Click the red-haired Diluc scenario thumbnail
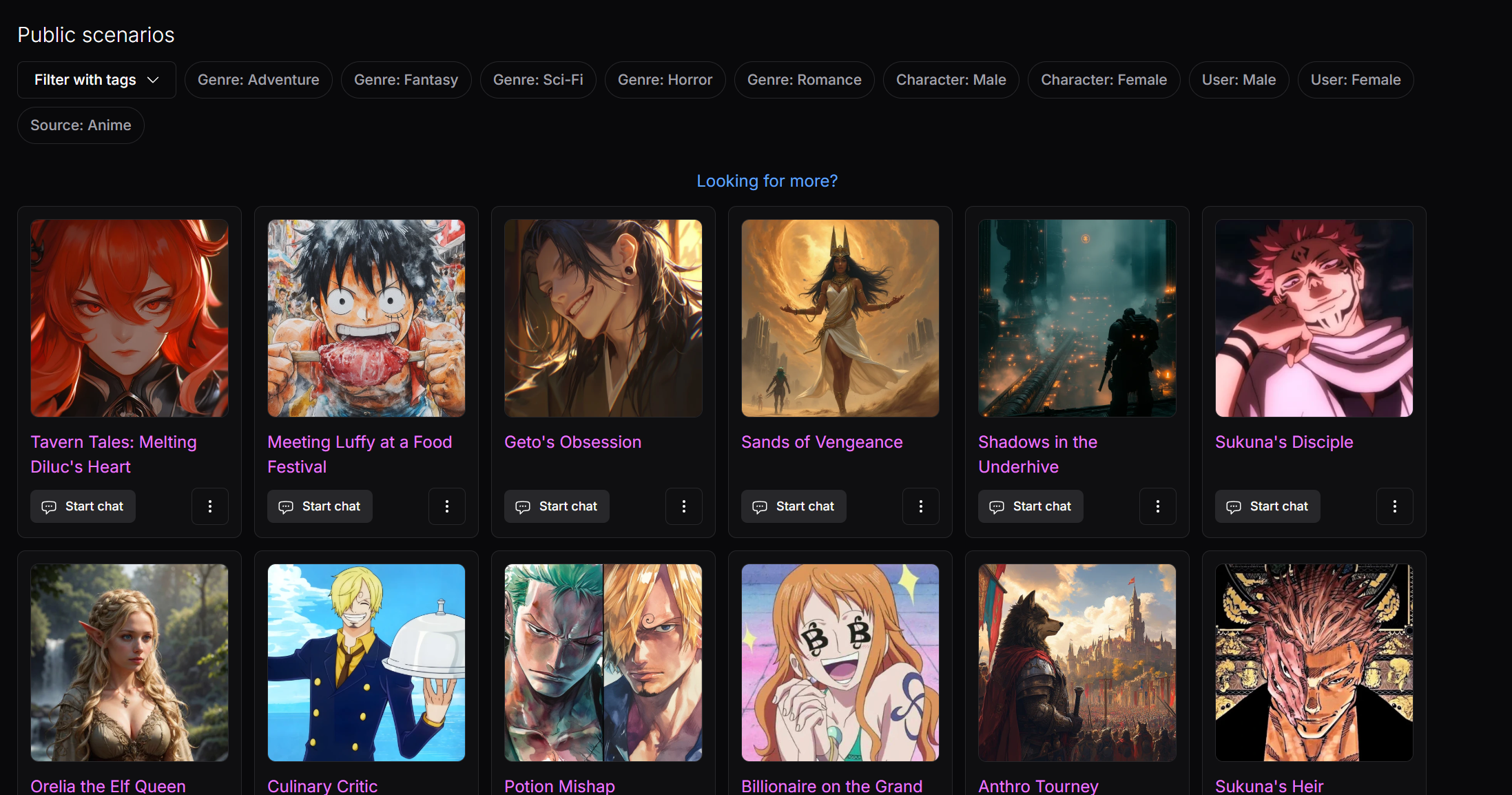Image resolution: width=1512 pixels, height=795 pixels. 130,318
